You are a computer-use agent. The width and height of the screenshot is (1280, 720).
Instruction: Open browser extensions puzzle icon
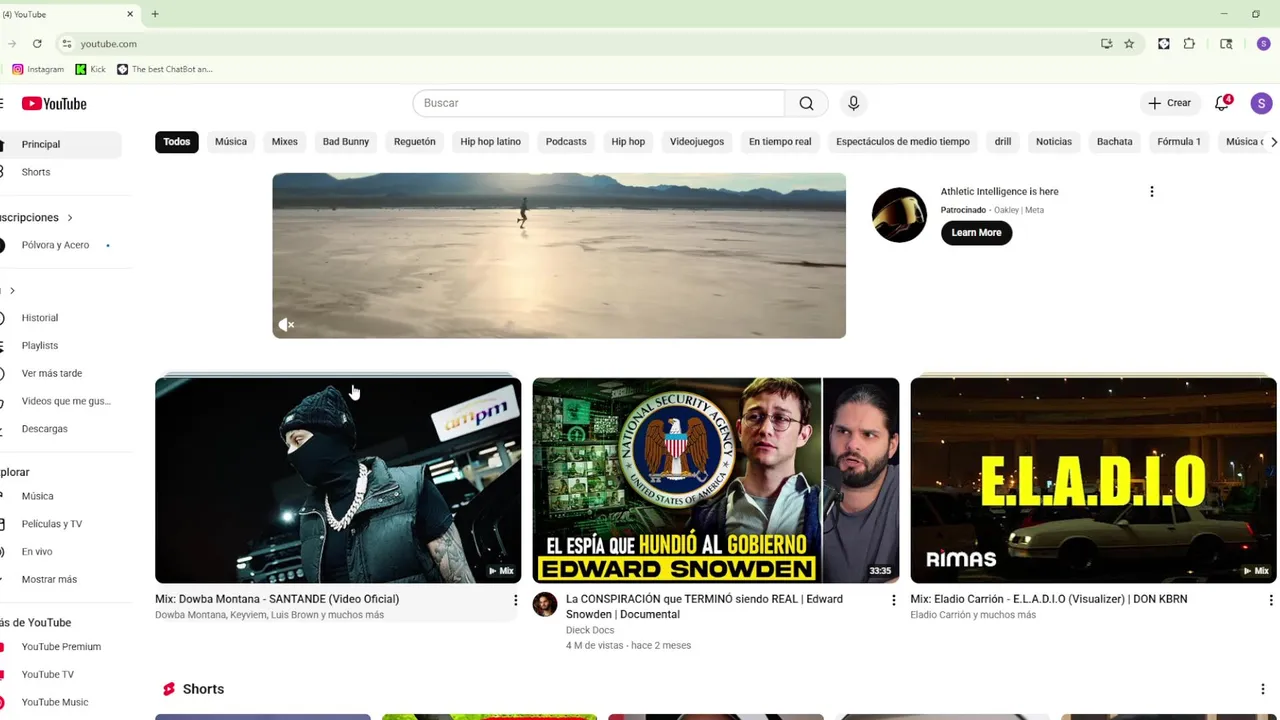coord(1189,44)
